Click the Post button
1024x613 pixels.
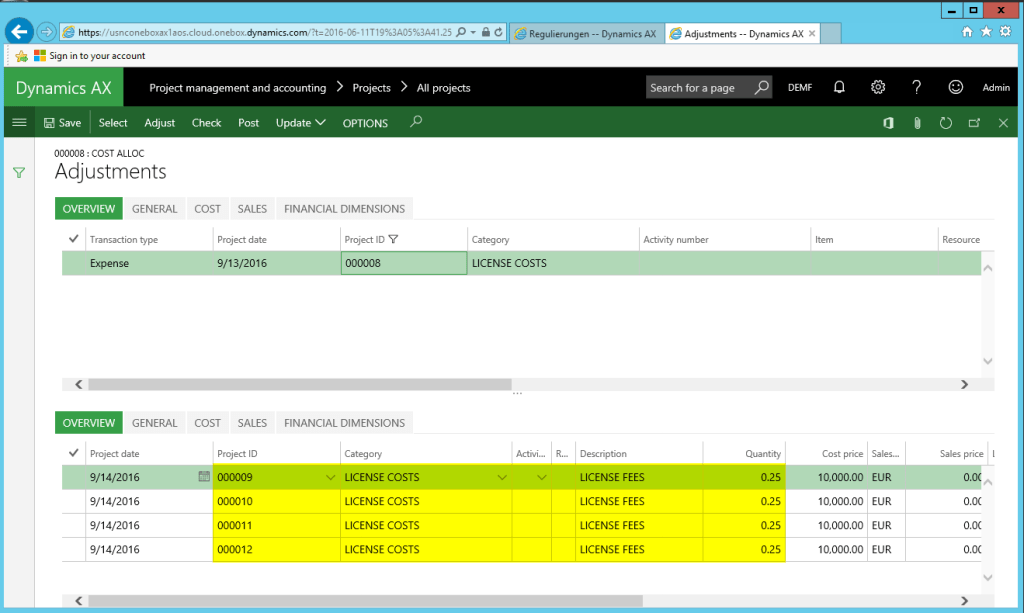click(248, 122)
